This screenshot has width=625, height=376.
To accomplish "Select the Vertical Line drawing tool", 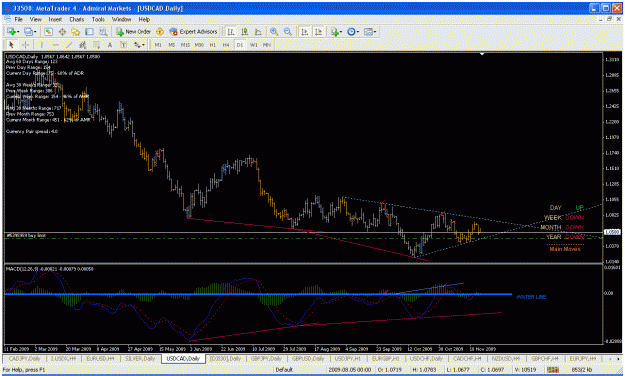I will click(41, 45).
